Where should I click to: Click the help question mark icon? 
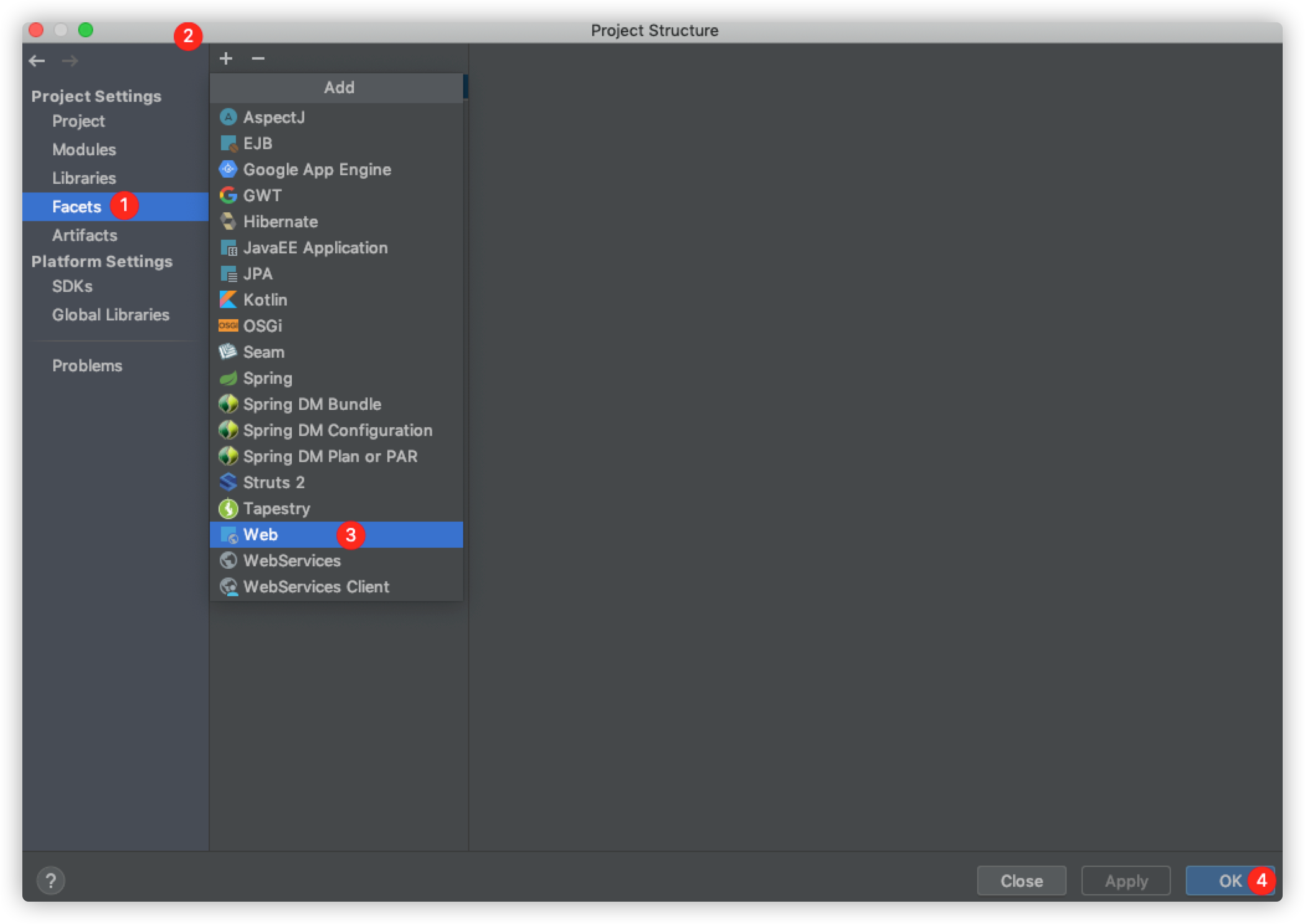(51, 881)
